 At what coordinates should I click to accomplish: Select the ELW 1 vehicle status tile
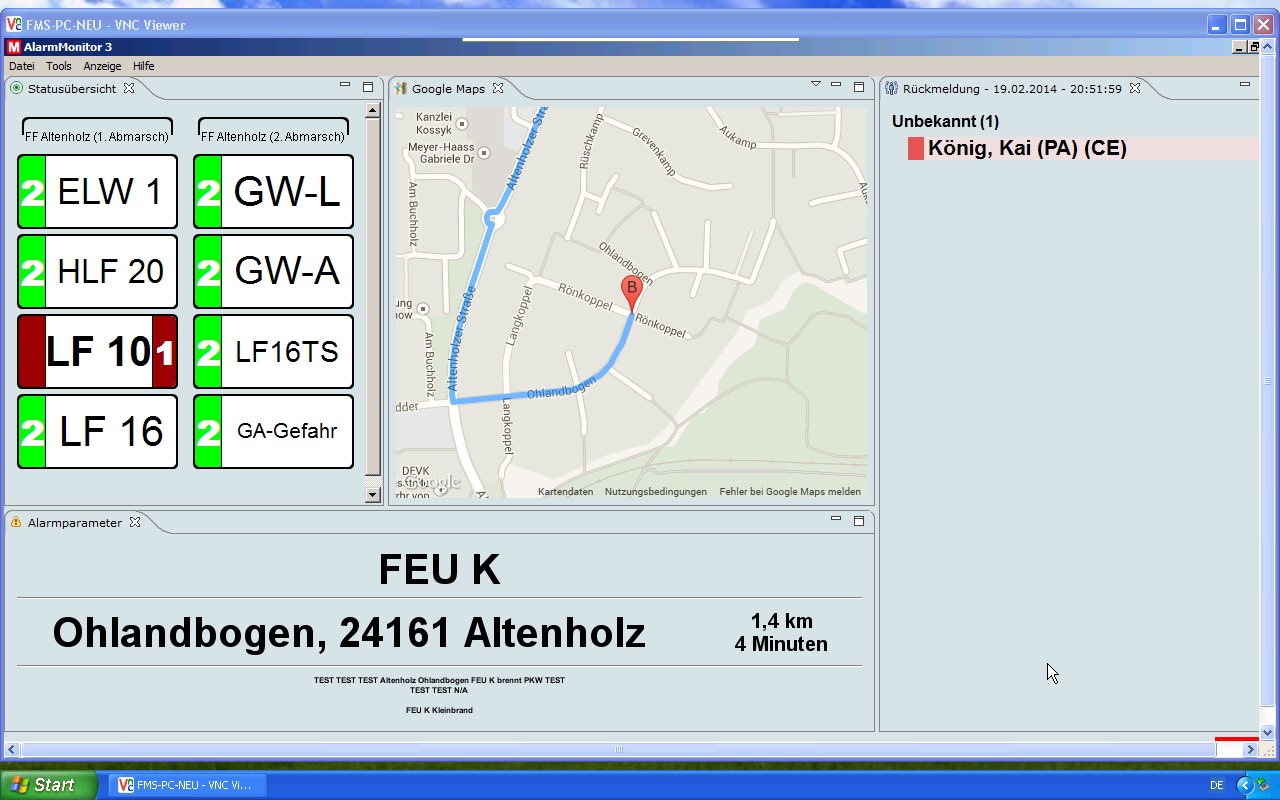point(98,192)
